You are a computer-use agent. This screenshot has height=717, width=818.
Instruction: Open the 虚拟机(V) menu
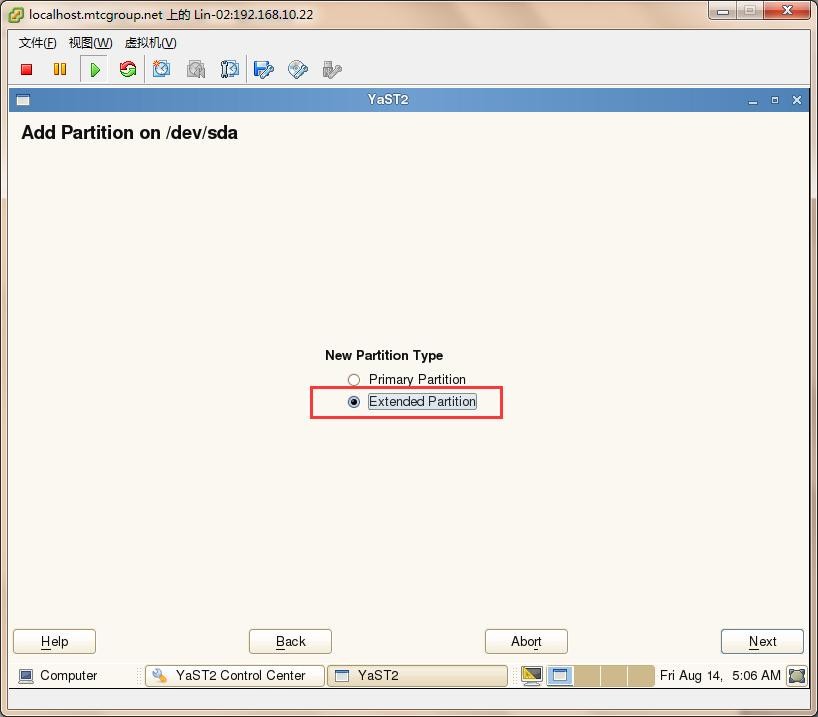[151, 43]
